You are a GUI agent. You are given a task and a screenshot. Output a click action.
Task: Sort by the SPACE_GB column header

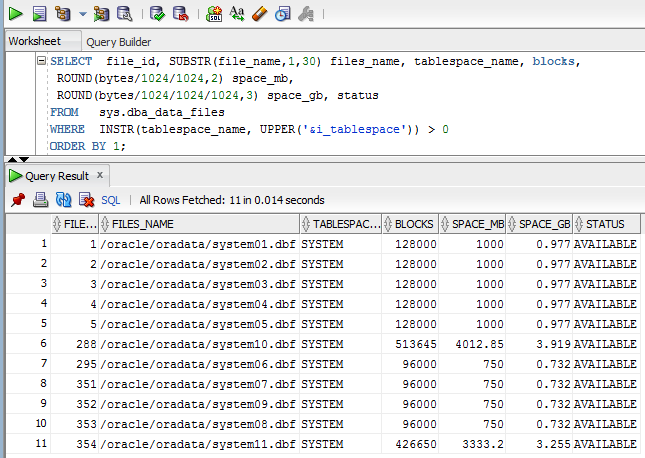point(539,224)
